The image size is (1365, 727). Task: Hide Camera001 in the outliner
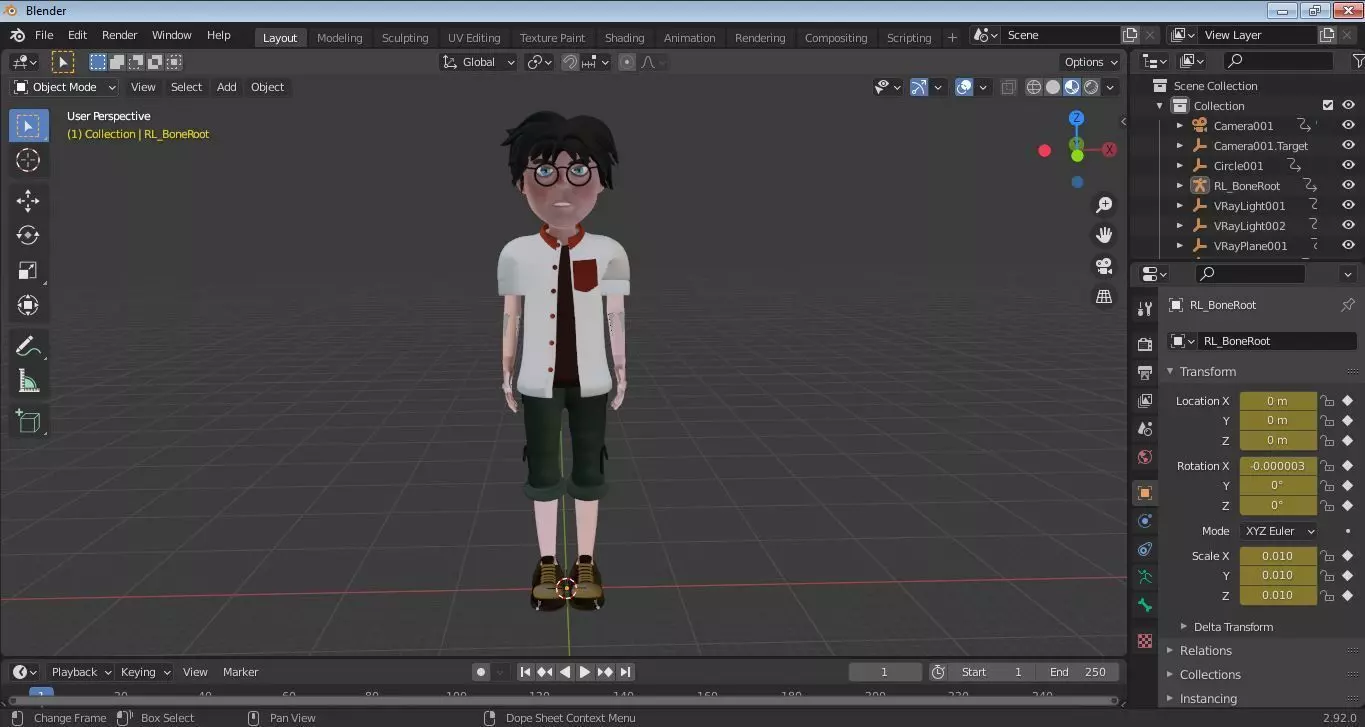pyautogui.click(x=1348, y=126)
